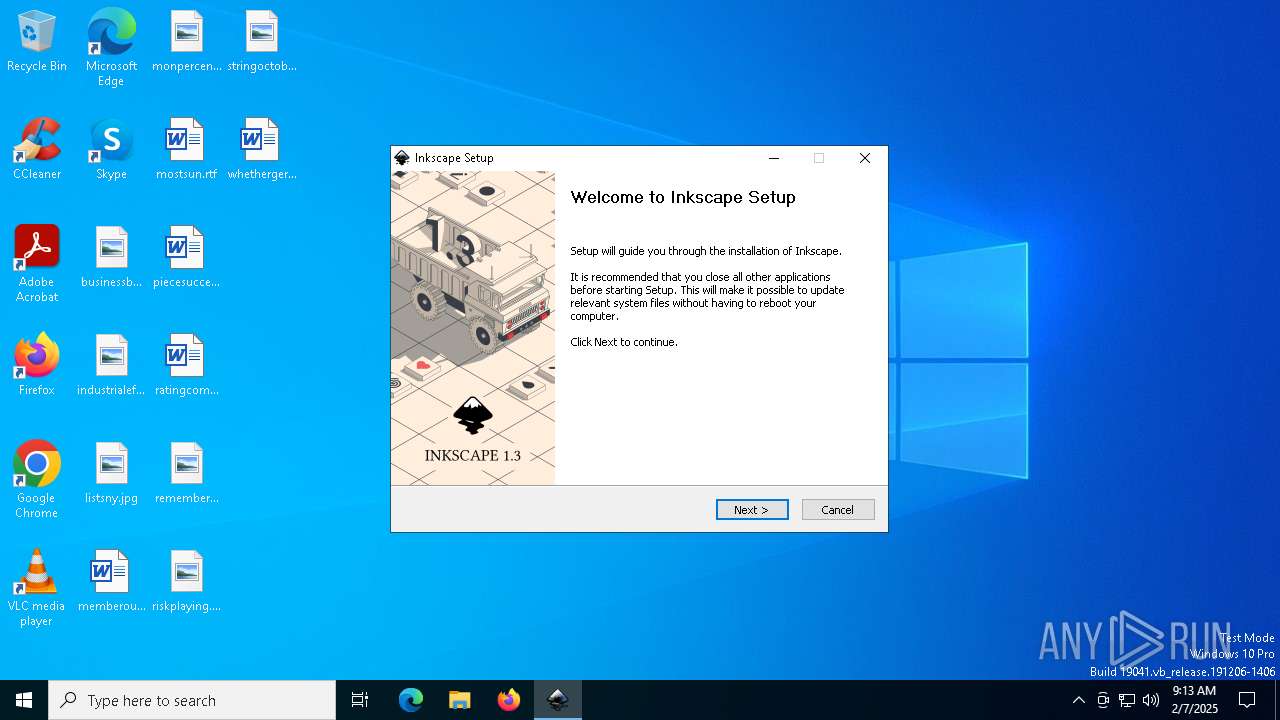This screenshot has height=720, width=1280.
Task: Minimize the Inkscape Setup dialog
Action: (774, 158)
